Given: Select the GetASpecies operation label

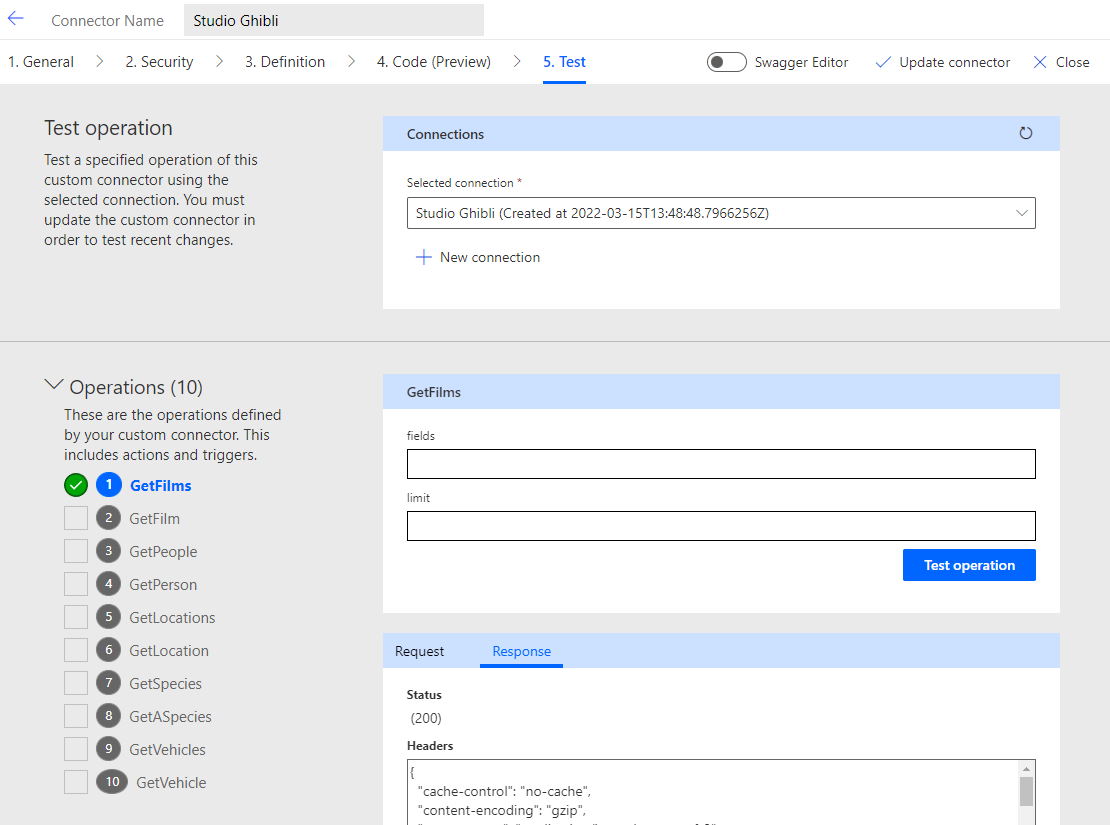Looking at the screenshot, I should tap(170, 717).
